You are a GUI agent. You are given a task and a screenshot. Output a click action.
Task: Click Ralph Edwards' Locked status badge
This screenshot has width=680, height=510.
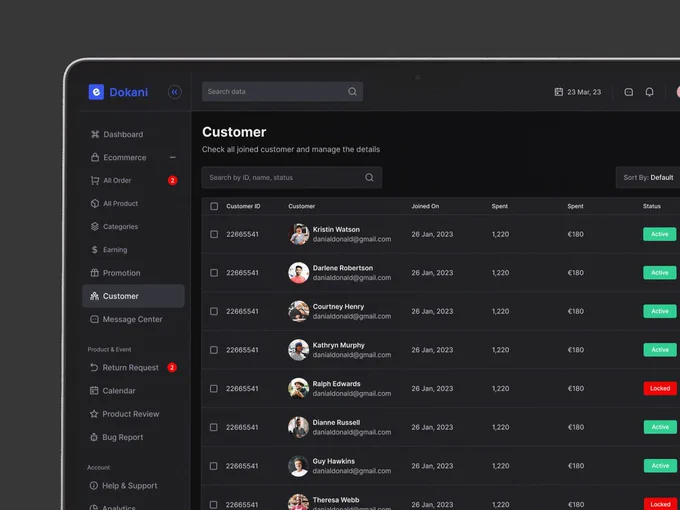tap(660, 389)
